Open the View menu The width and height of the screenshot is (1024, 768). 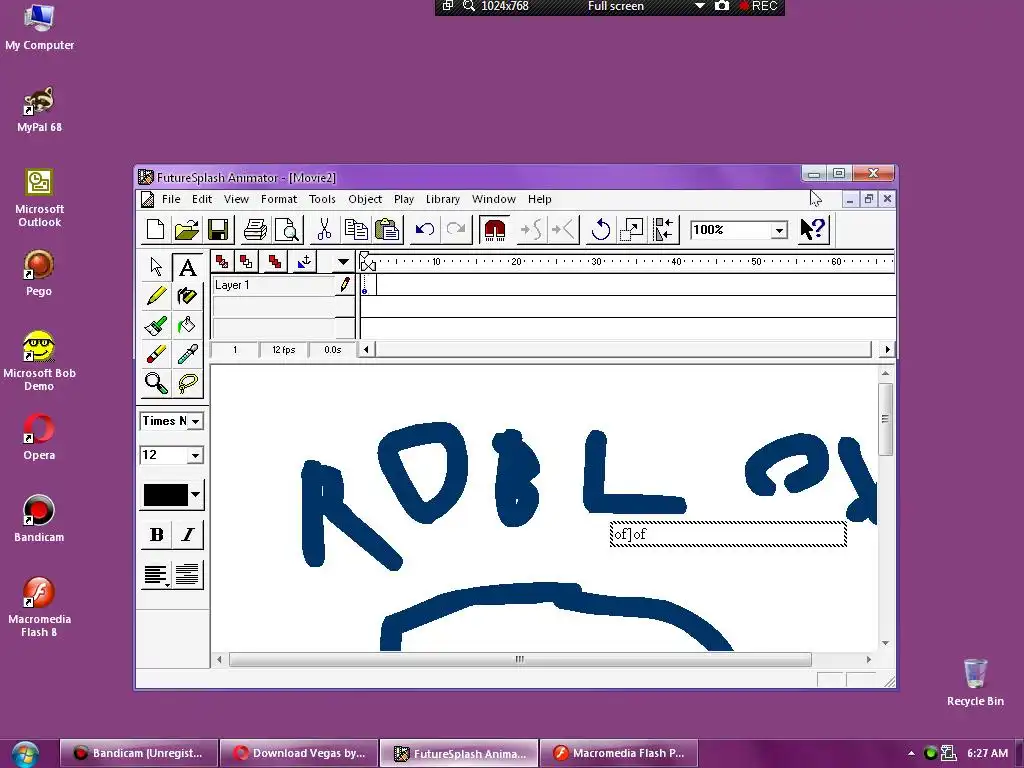click(x=236, y=199)
